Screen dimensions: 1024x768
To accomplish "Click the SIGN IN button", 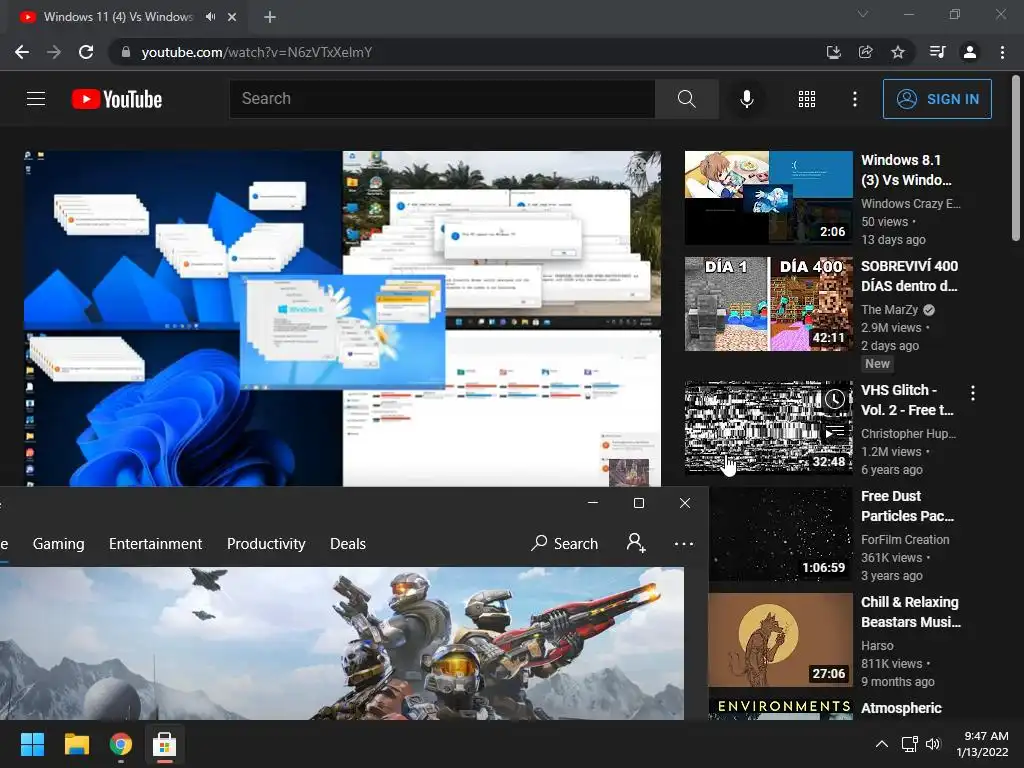I will [x=937, y=99].
